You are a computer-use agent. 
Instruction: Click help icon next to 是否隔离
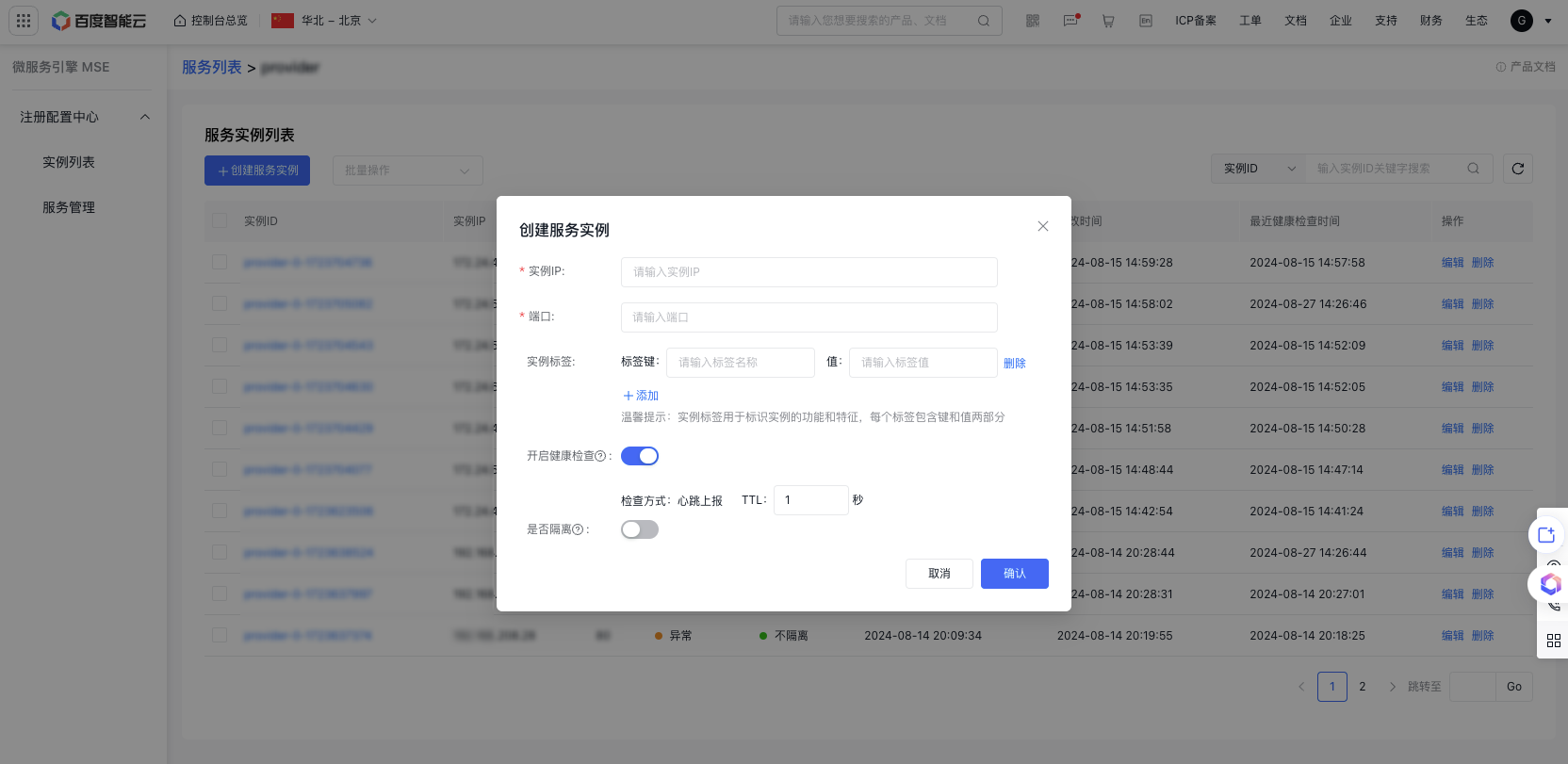(x=578, y=529)
